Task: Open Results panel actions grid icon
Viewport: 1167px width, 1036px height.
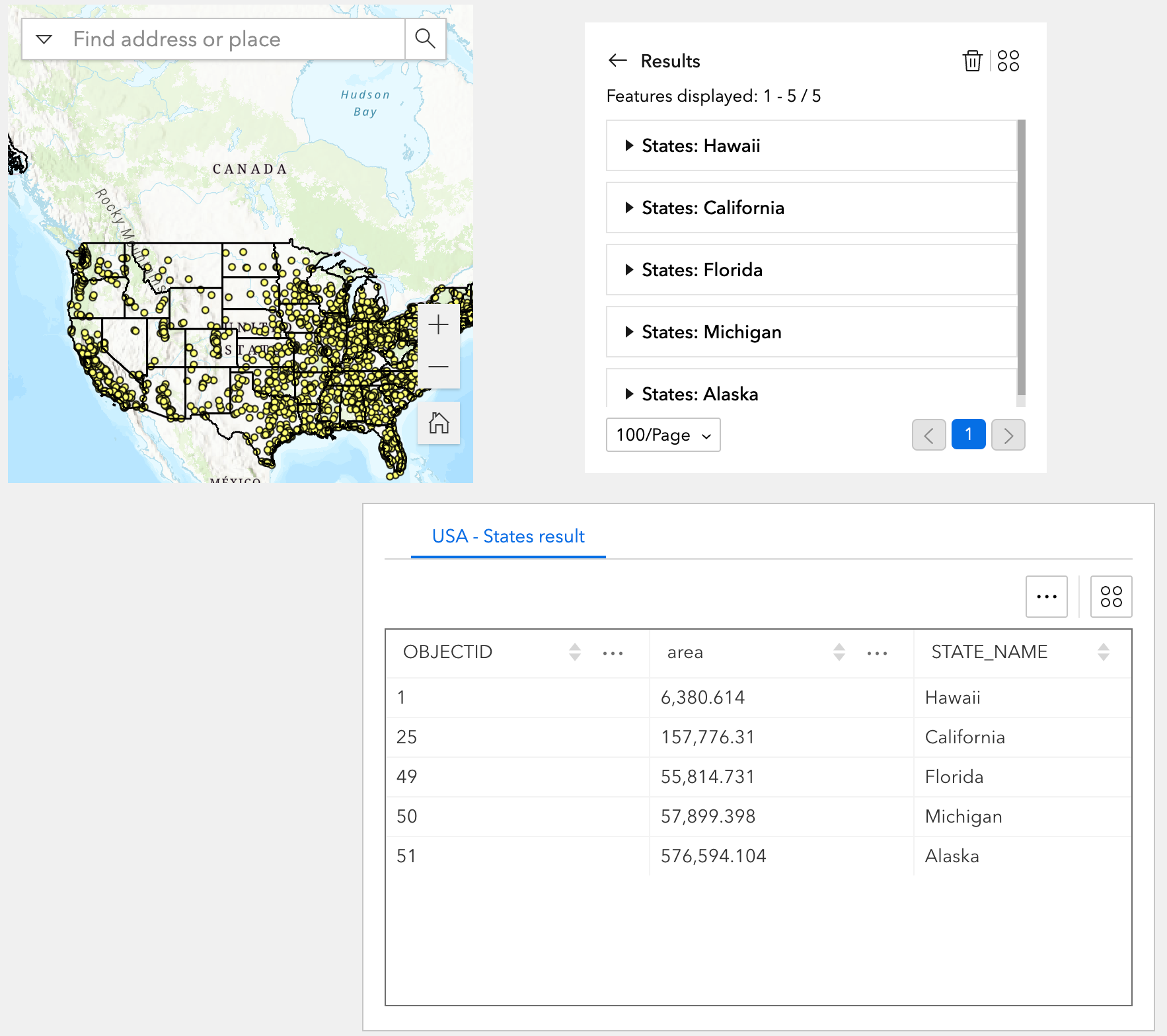Action: pos(1008,61)
